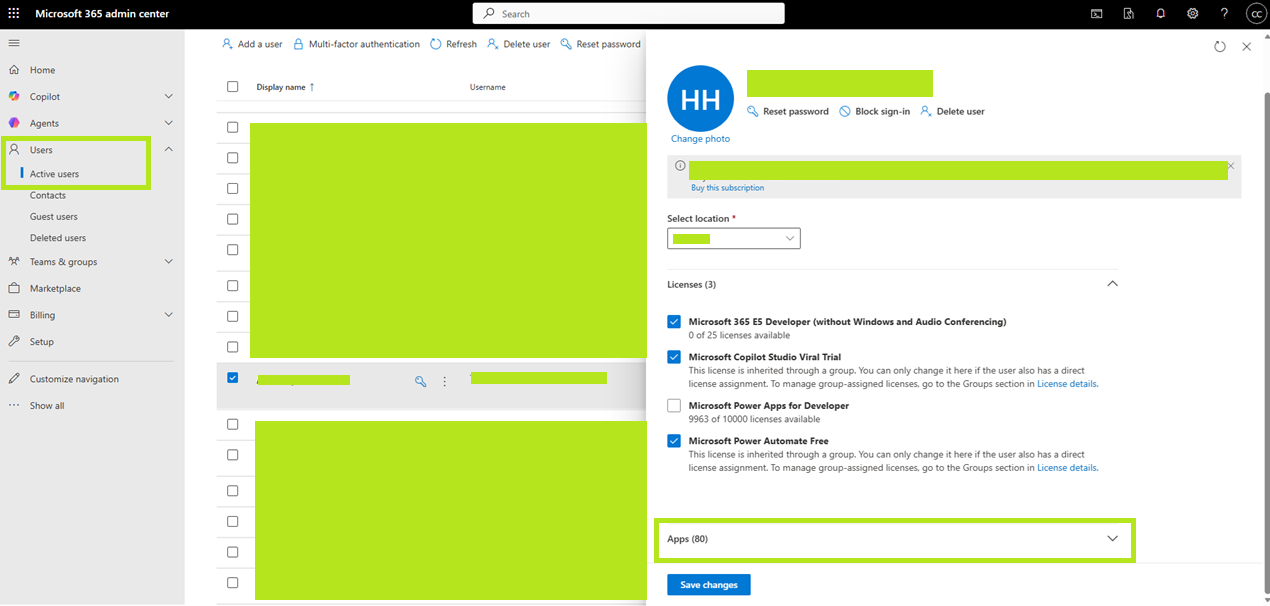Image resolution: width=1270 pixels, height=606 pixels.
Task: Expand the Copilot navigation group
Action: [168, 96]
